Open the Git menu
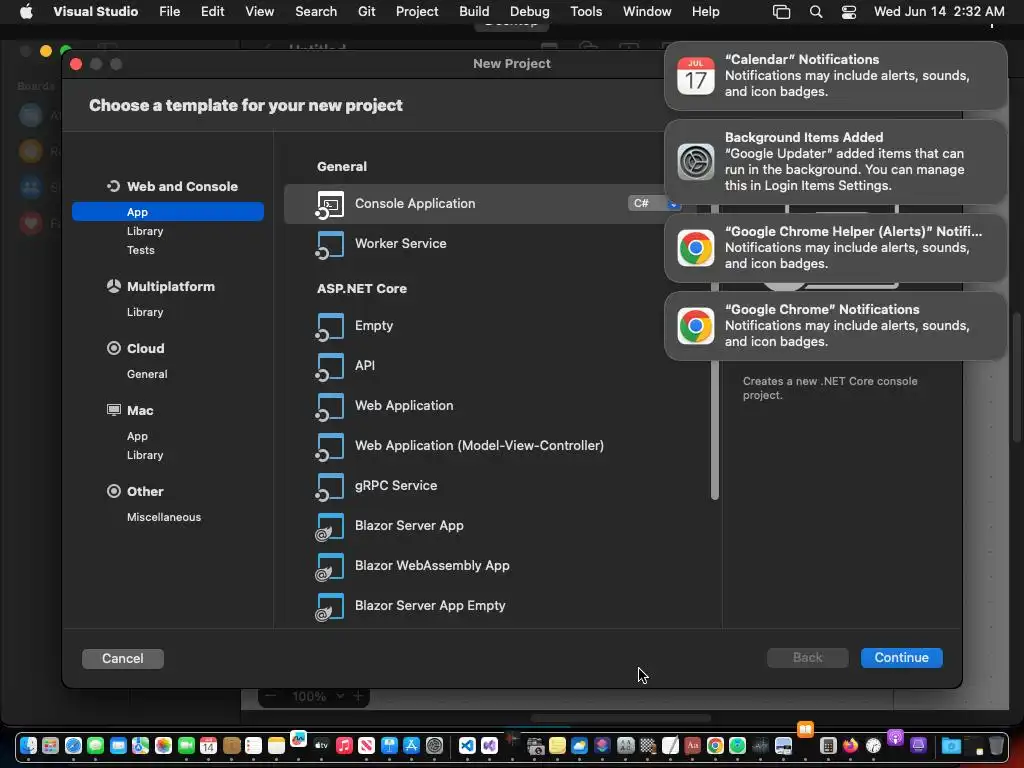Image resolution: width=1024 pixels, height=768 pixels. [366, 12]
